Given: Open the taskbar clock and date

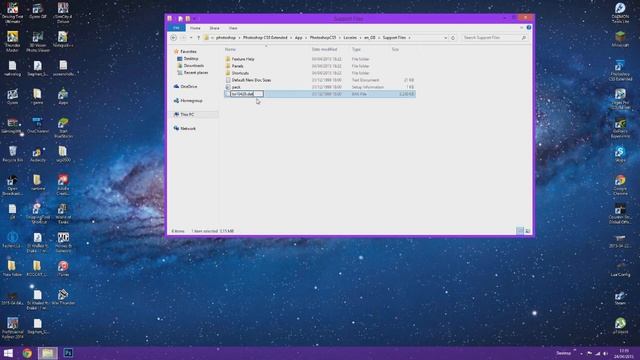Looking at the screenshot, I should (x=624, y=353).
